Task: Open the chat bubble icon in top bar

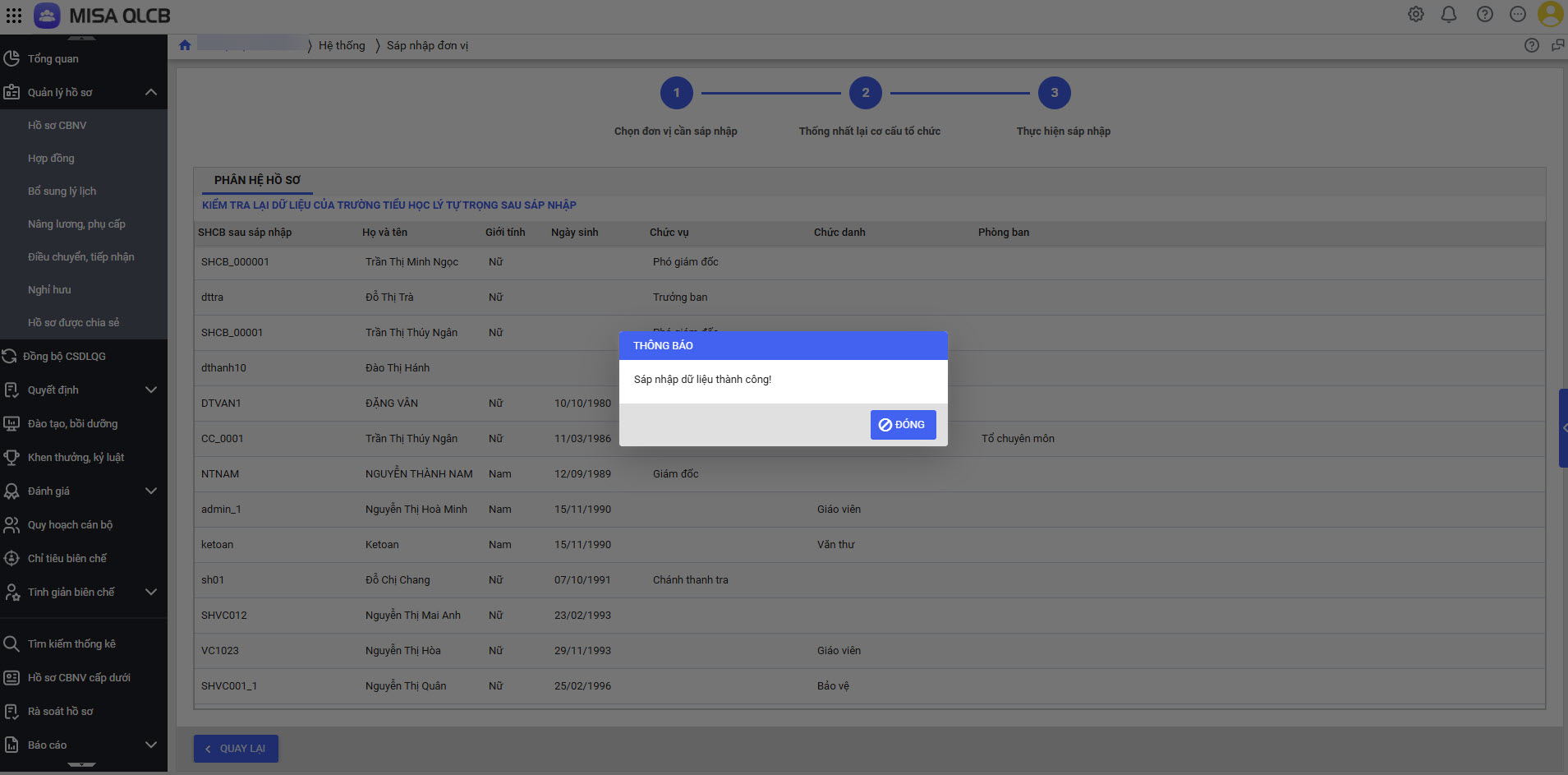Action: point(1518,14)
